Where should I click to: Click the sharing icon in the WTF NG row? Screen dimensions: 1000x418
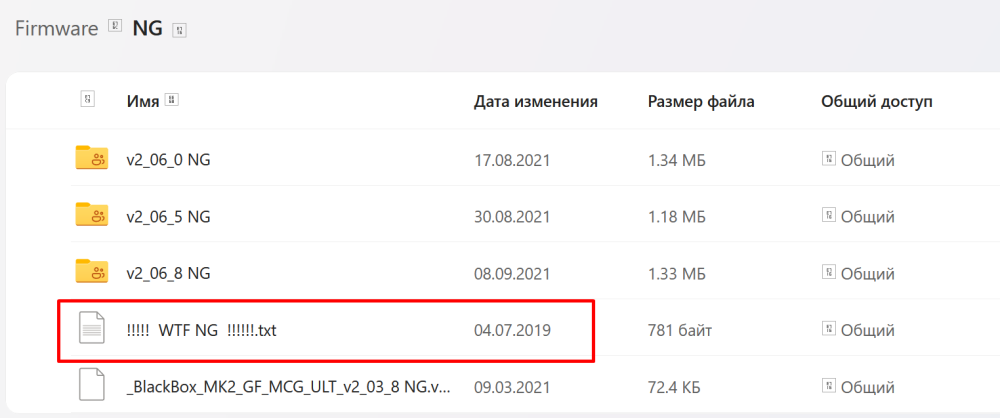point(828,328)
